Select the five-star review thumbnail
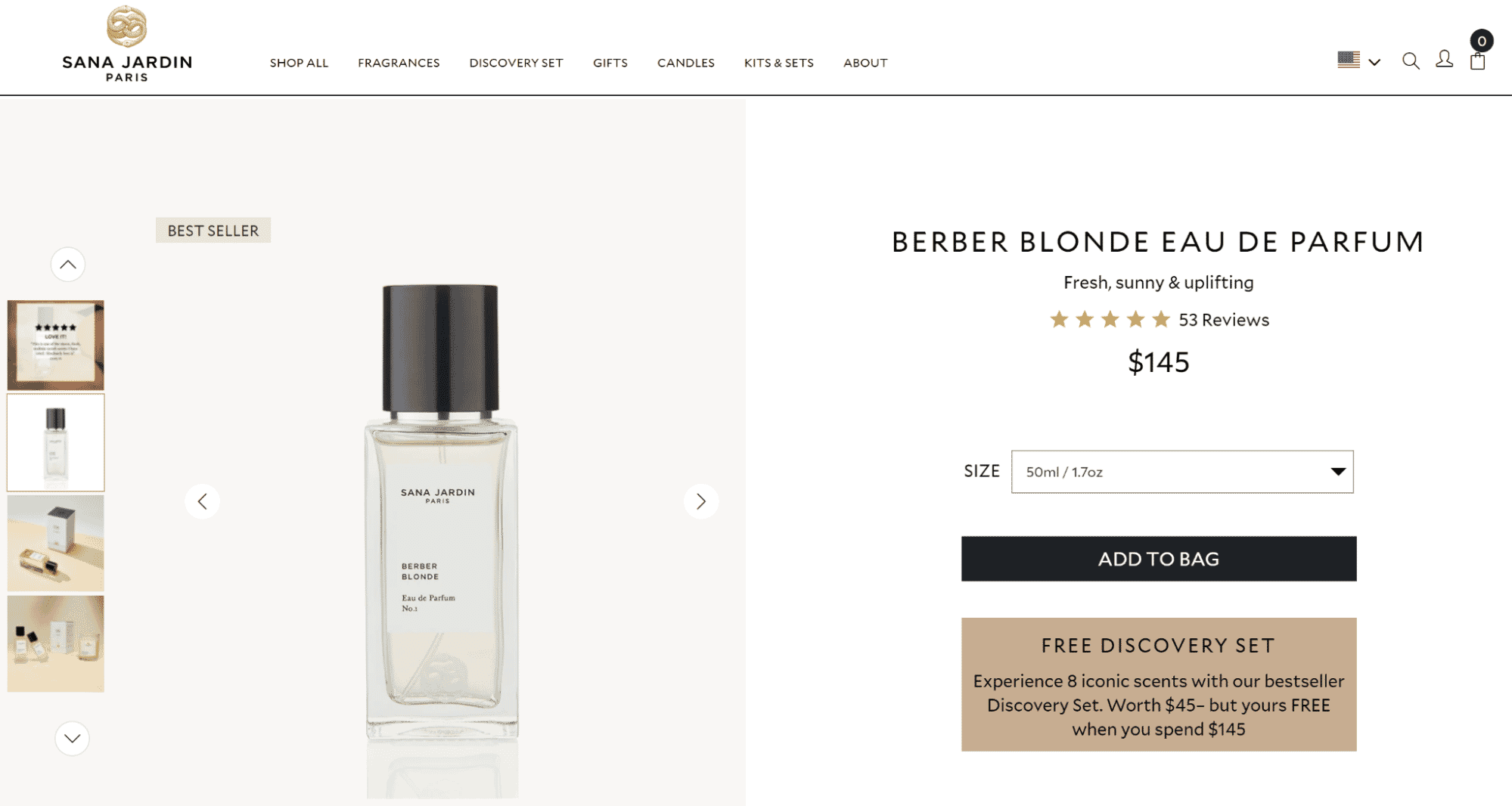The height and width of the screenshot is (806, 1512). pos(56,345)
